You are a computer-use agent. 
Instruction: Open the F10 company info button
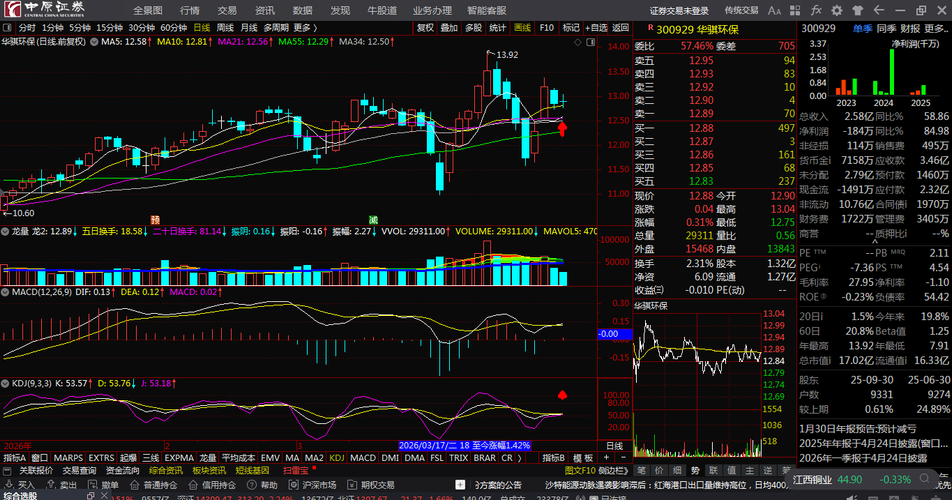point(546,28)
